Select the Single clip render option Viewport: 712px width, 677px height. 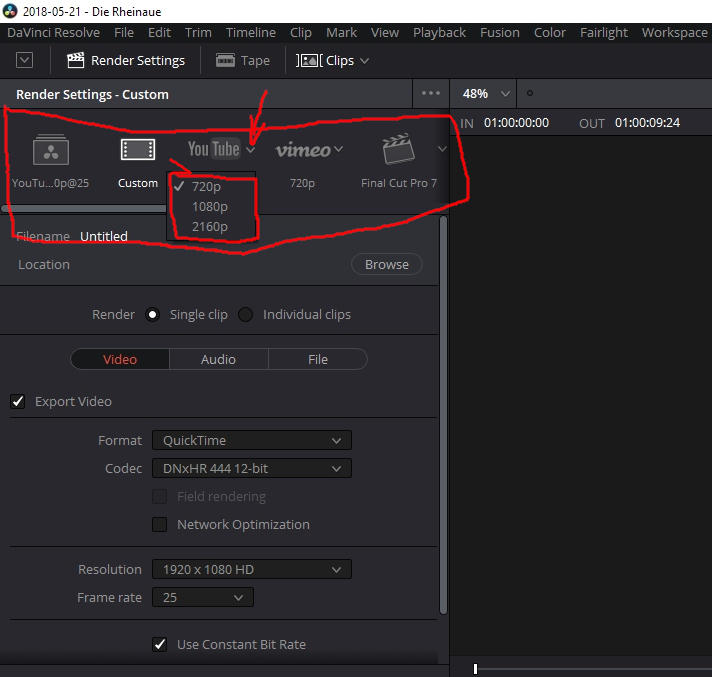pos(152,315)
